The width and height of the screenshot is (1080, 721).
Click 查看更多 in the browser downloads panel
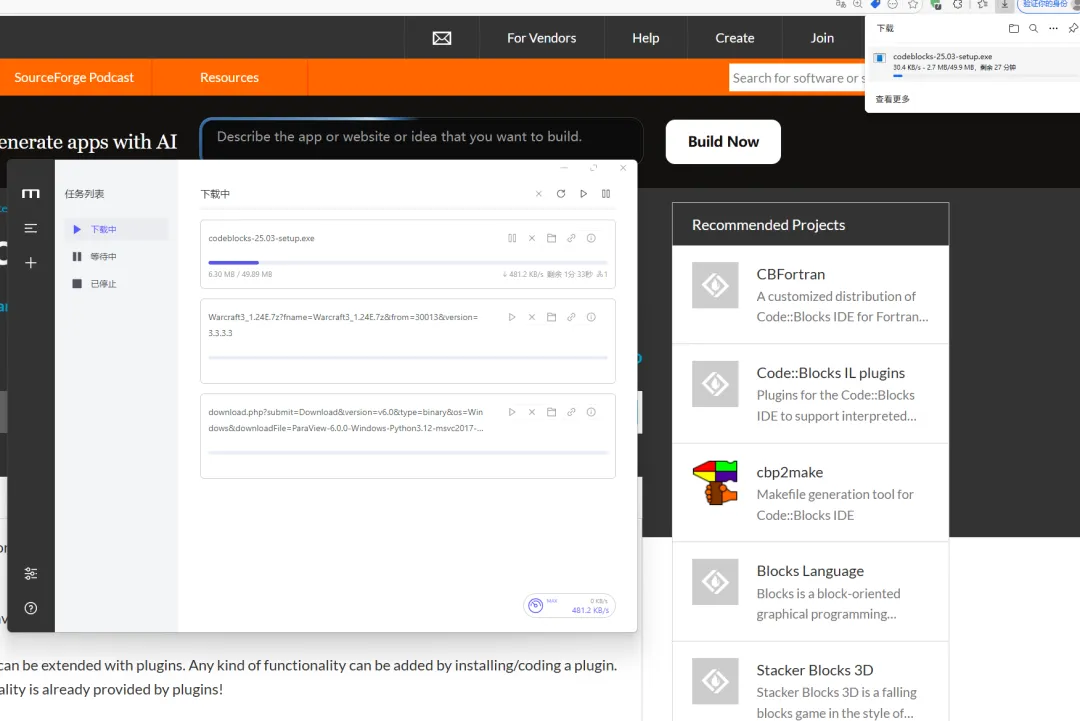(x=892, y=99)
